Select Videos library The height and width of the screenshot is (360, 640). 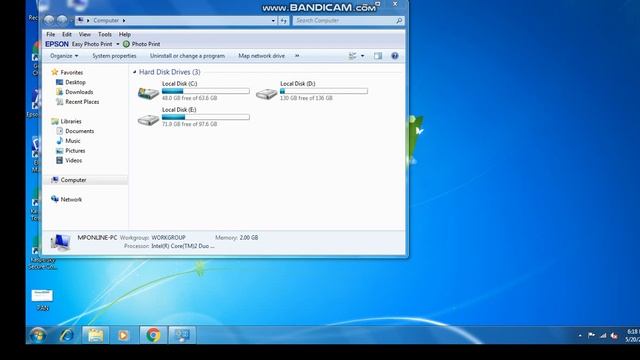tap(73, 160)
